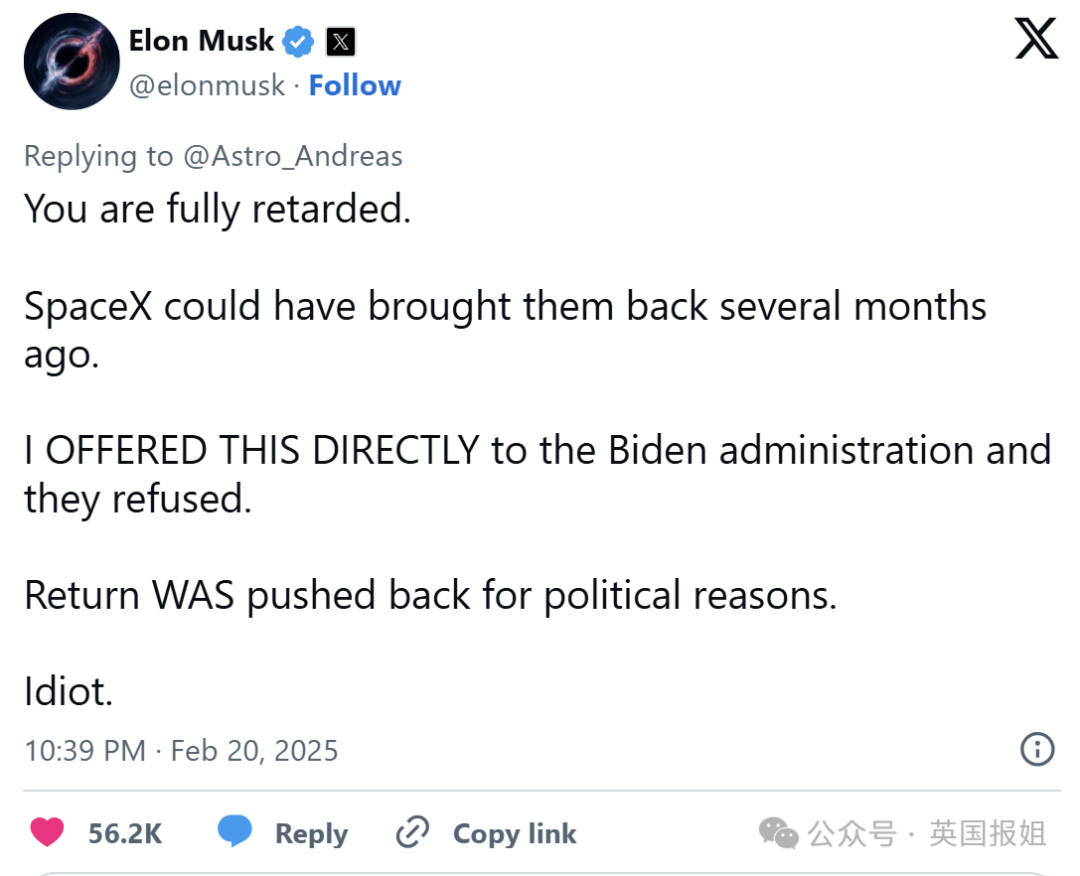Click the circled info icon
This screenshot has height=876, width=1080.
point(1037,749)
